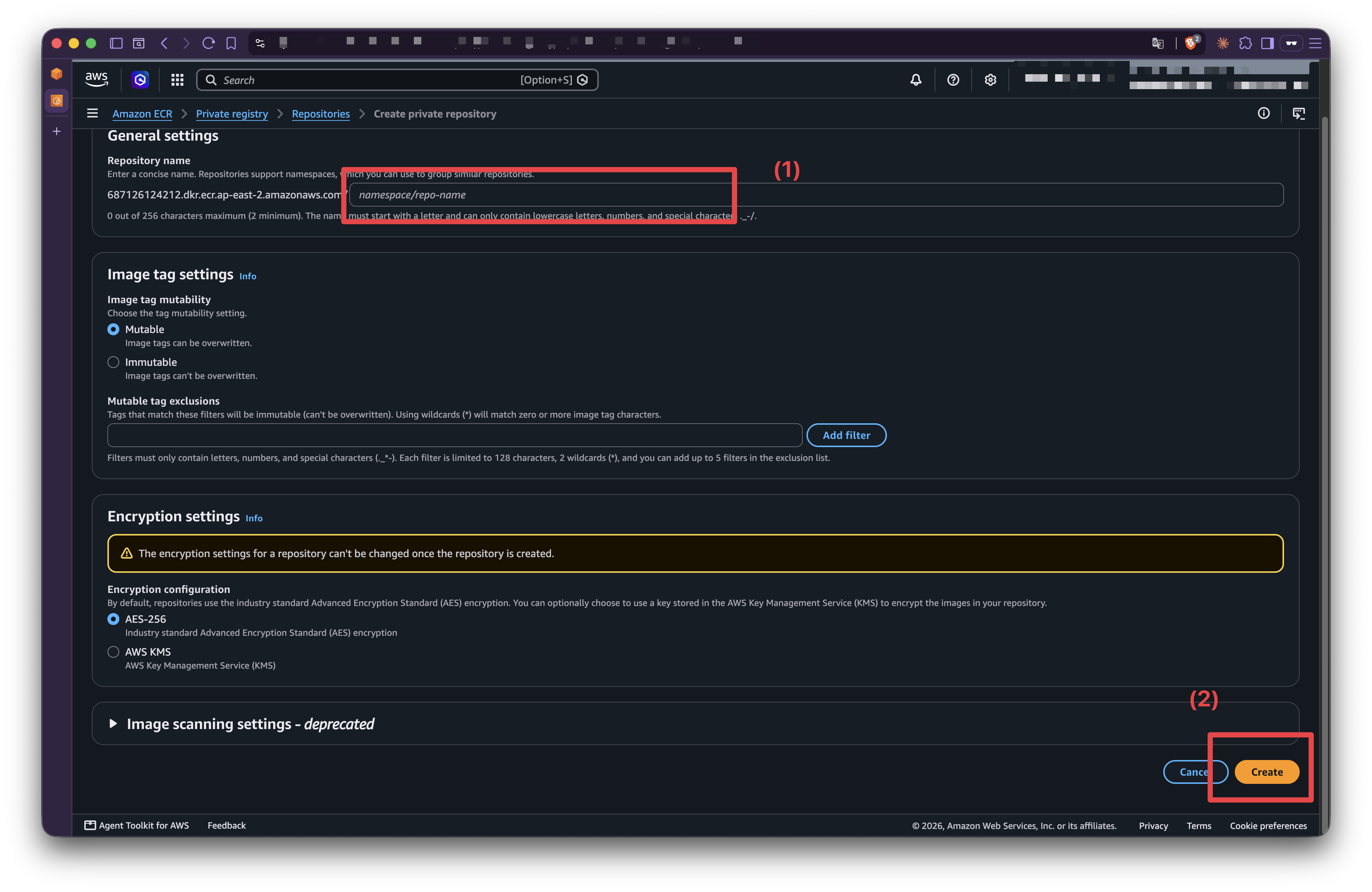
Task: Open the orange starburst extension
Action: click(1223, 43)
